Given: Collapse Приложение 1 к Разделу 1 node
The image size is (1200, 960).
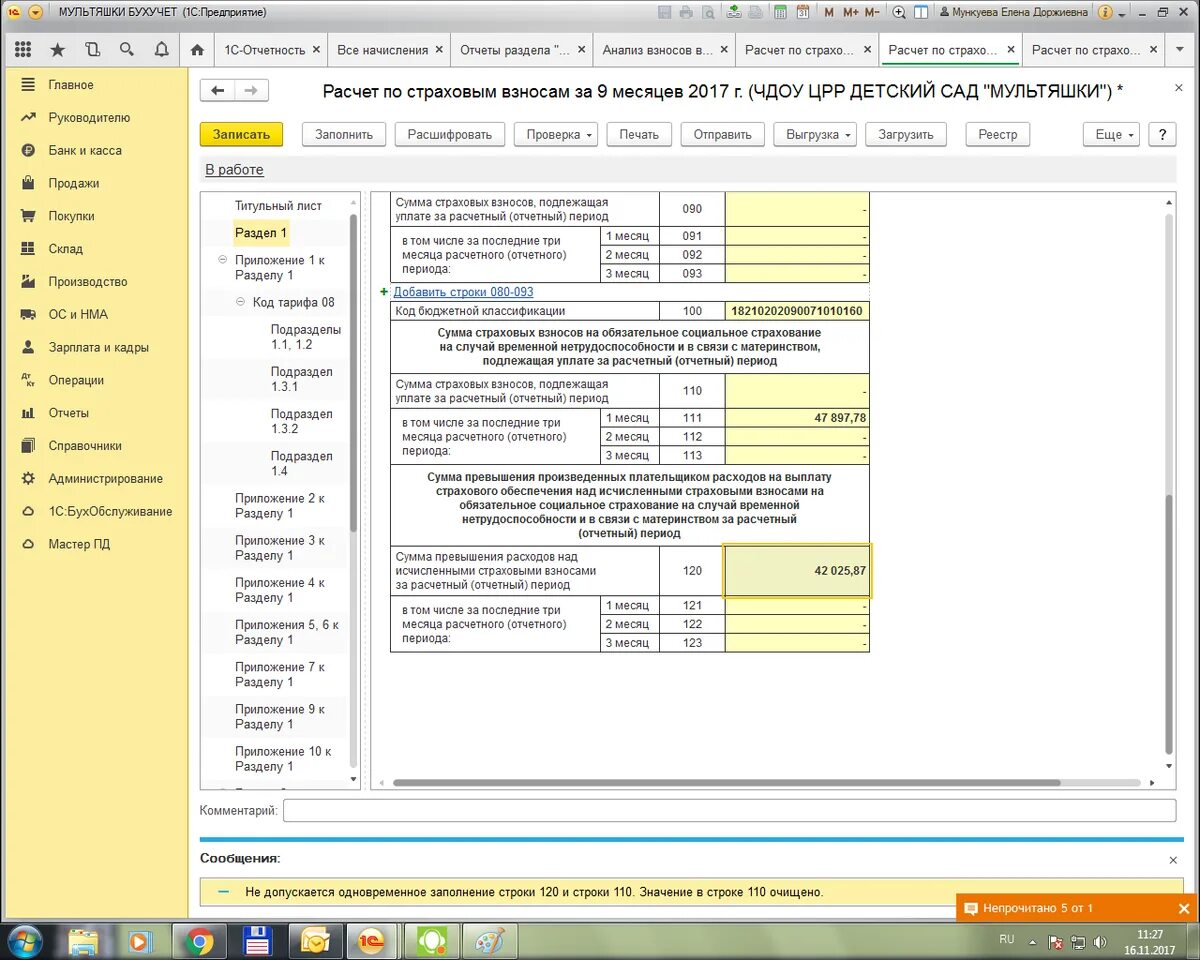Looking at the screenshot, I should click(223, 260).
